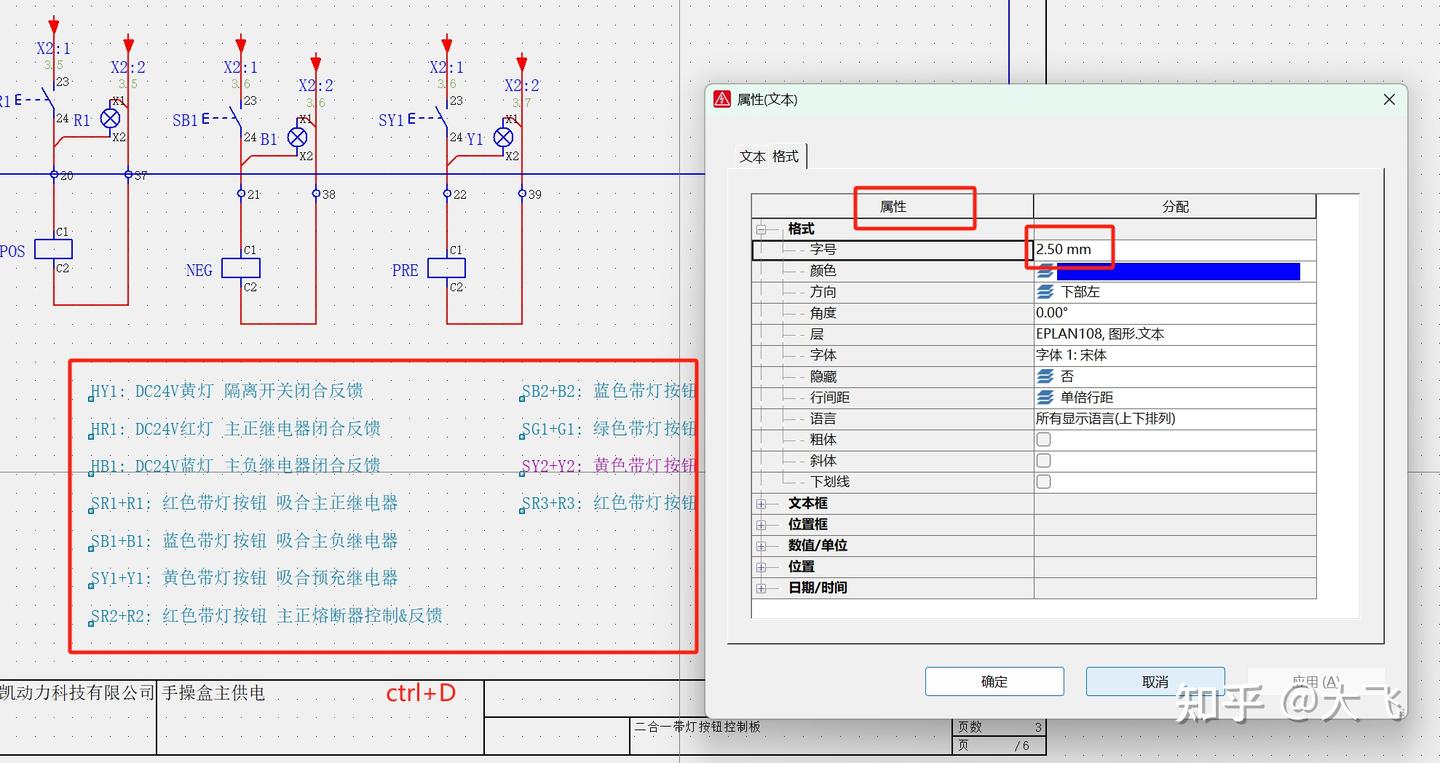
Task: Expand the 日期/时间 property group
Action: [762, 587]
